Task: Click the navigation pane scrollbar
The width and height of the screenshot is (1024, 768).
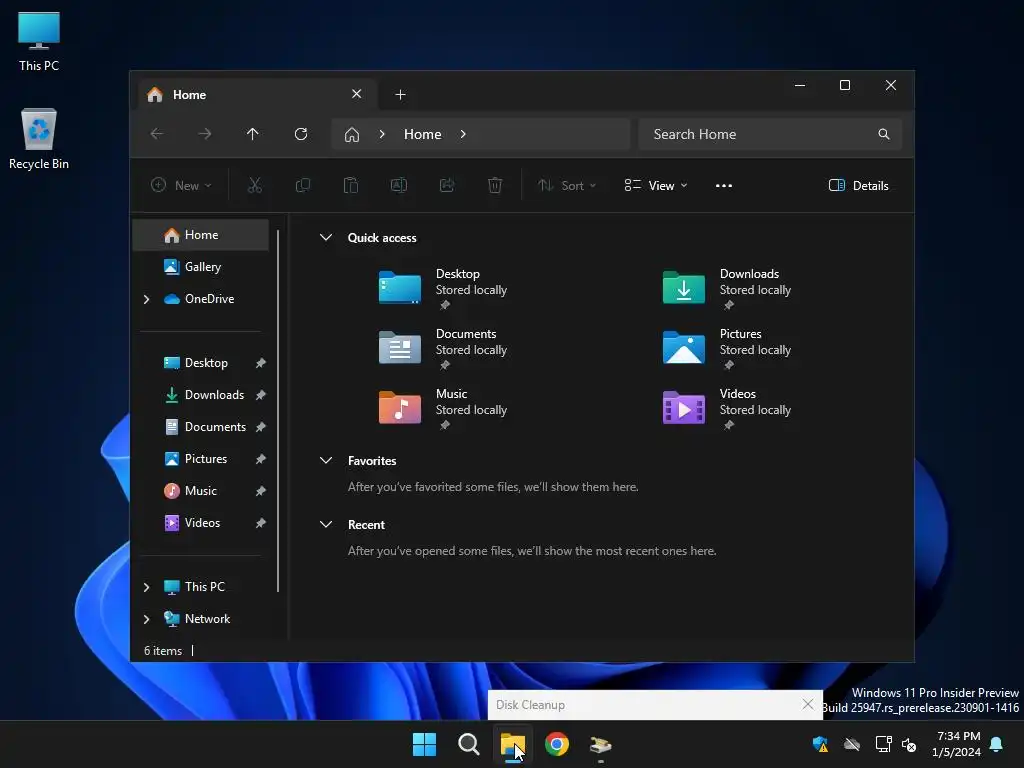Action: click(x=278, y=411)
